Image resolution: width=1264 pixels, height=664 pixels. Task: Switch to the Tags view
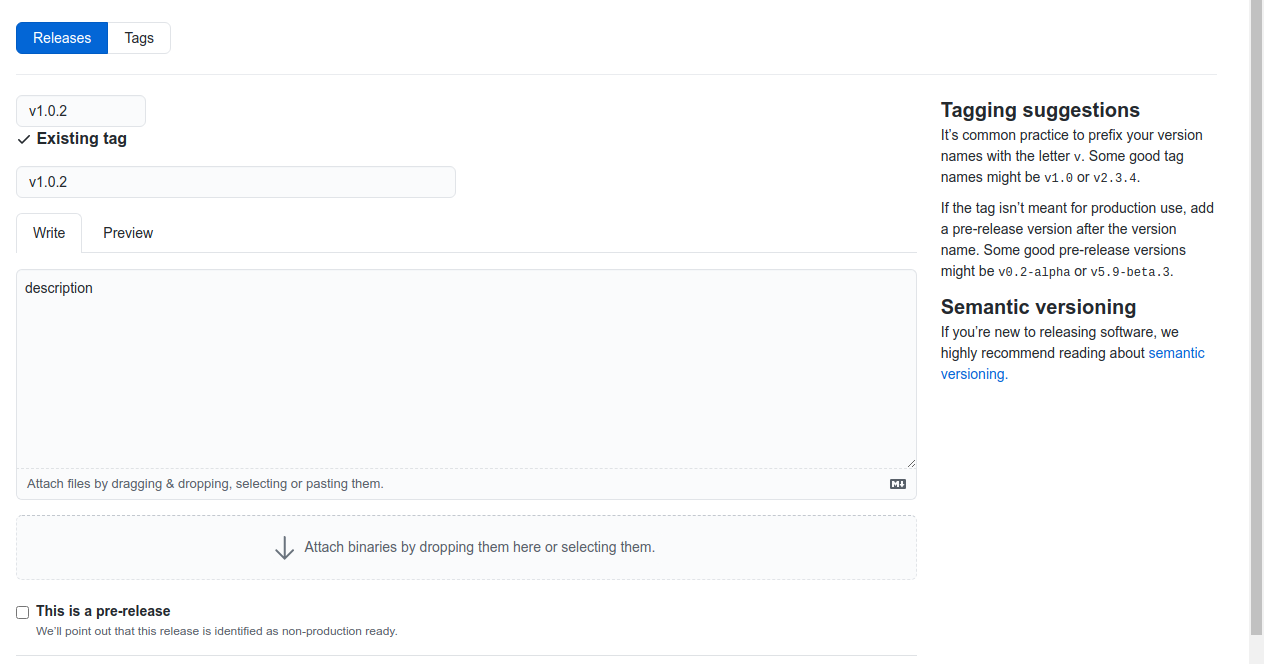(138, 37)
